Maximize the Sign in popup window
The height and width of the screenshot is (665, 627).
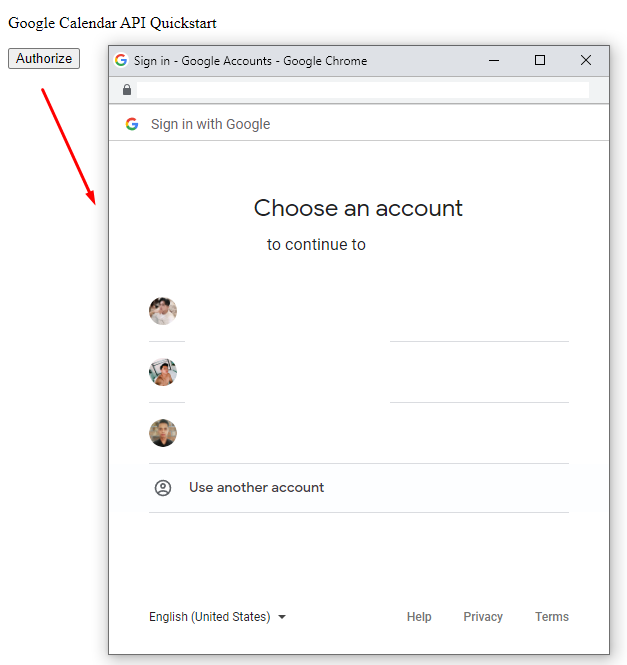click(540, 61)
